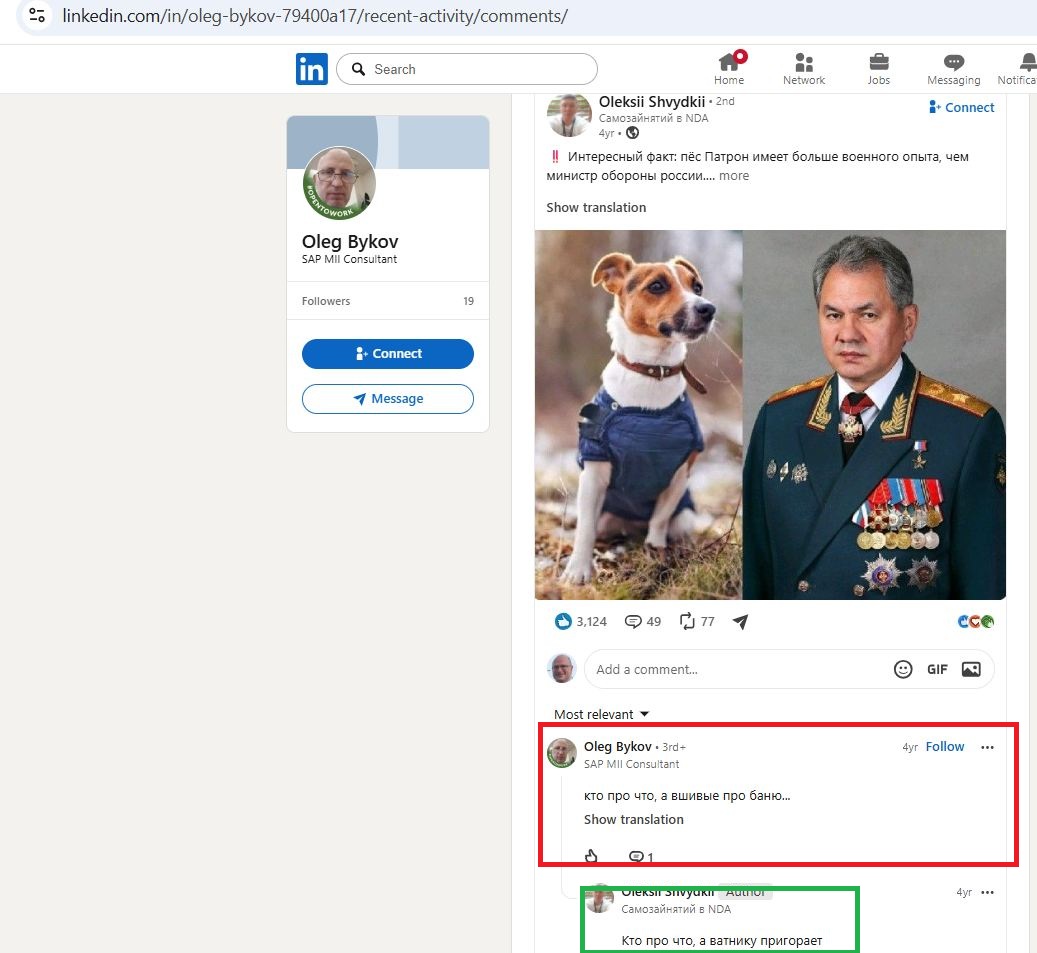1037x953 pixels.
Task: Click Oleg Bykov's avatar in the comment
Action: [561, 753]
